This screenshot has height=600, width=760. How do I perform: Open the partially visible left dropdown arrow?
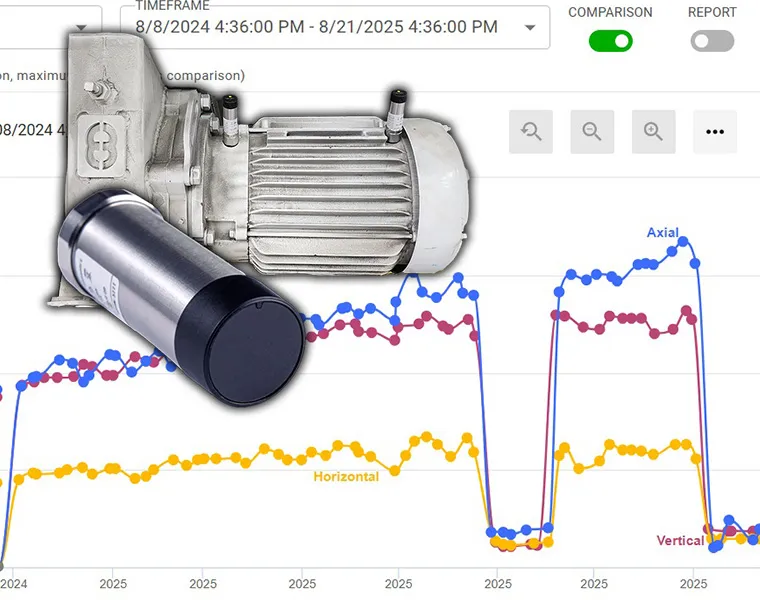coord(81,28)
